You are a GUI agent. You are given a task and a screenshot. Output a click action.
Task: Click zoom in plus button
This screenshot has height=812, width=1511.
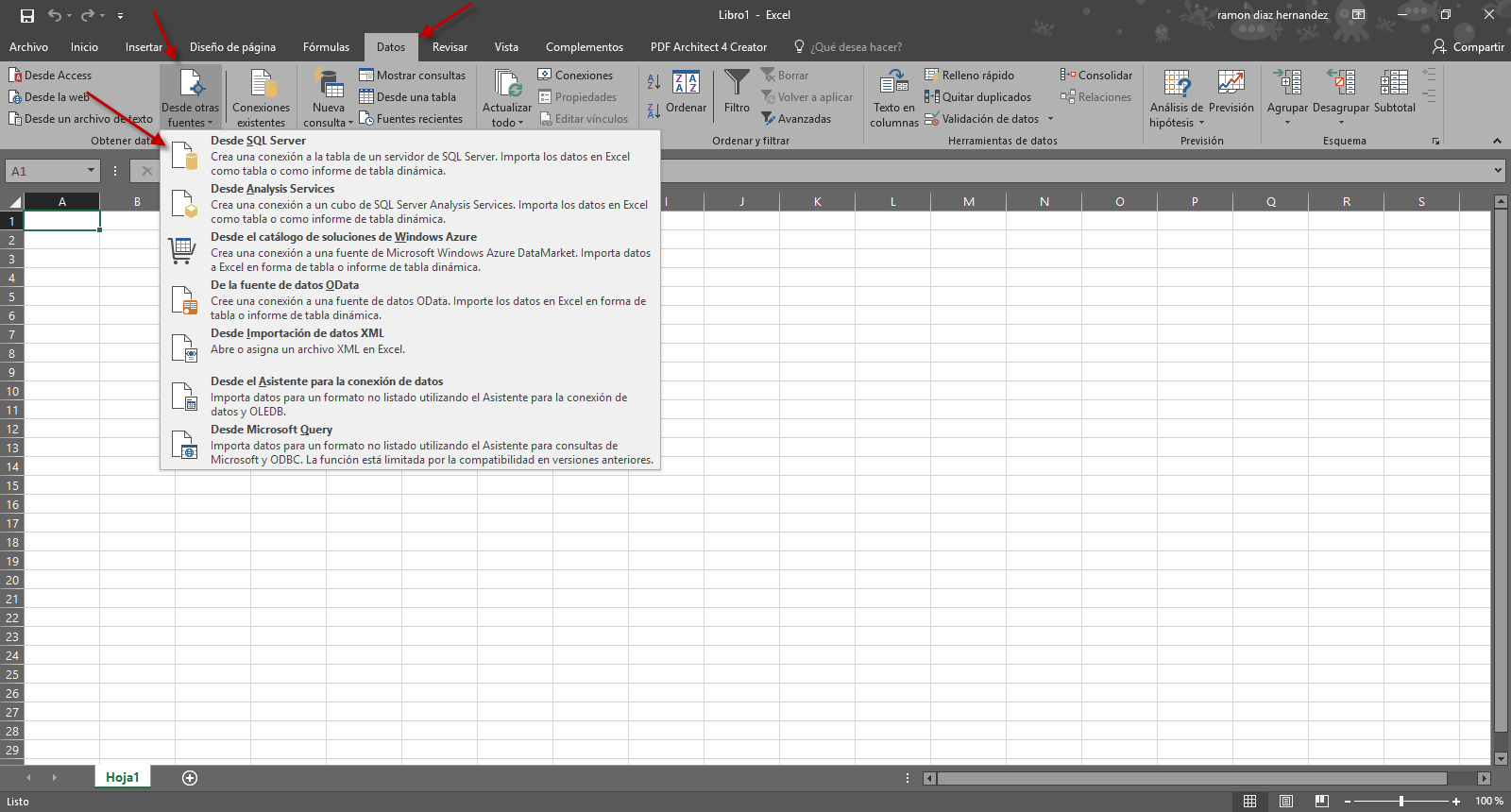click(1456, 802)
